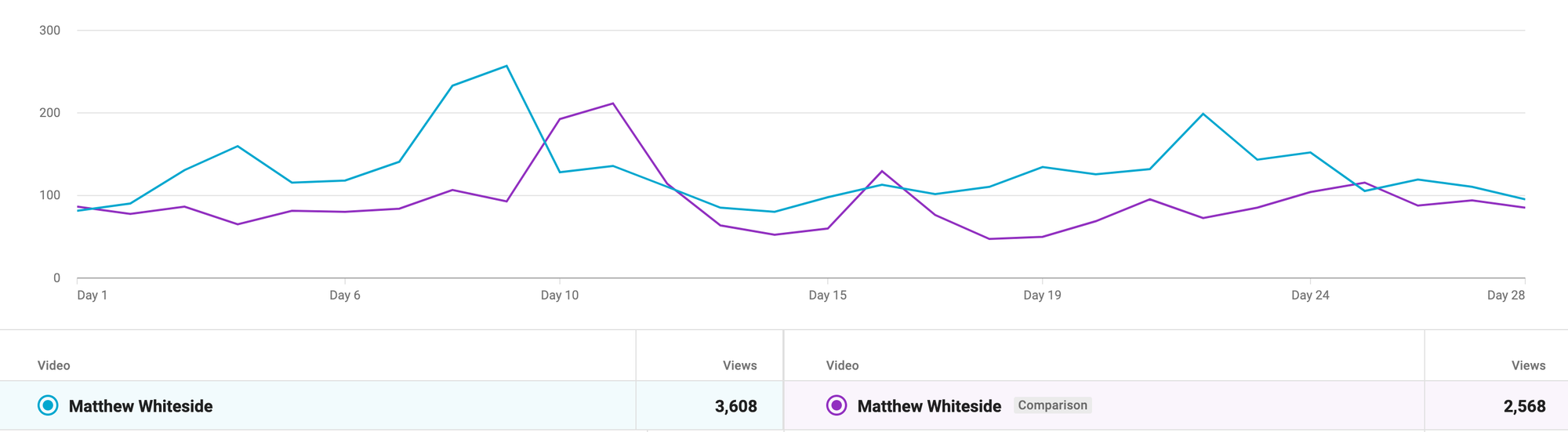Image resolution: width=1568 pixels, height=432 pixels.
Task: Select Day 24 on the x-axis
Action: click(x=1310, y=295)
